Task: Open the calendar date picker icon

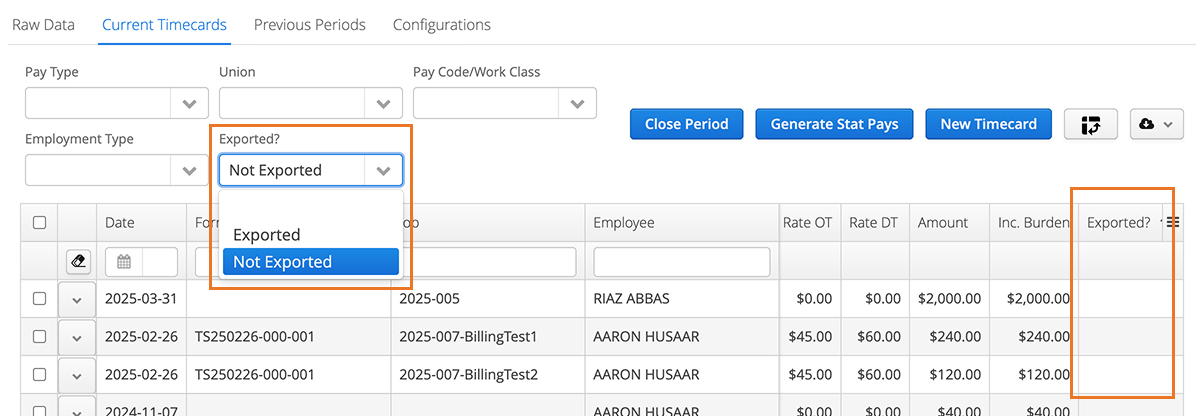Action: [124, 262]
